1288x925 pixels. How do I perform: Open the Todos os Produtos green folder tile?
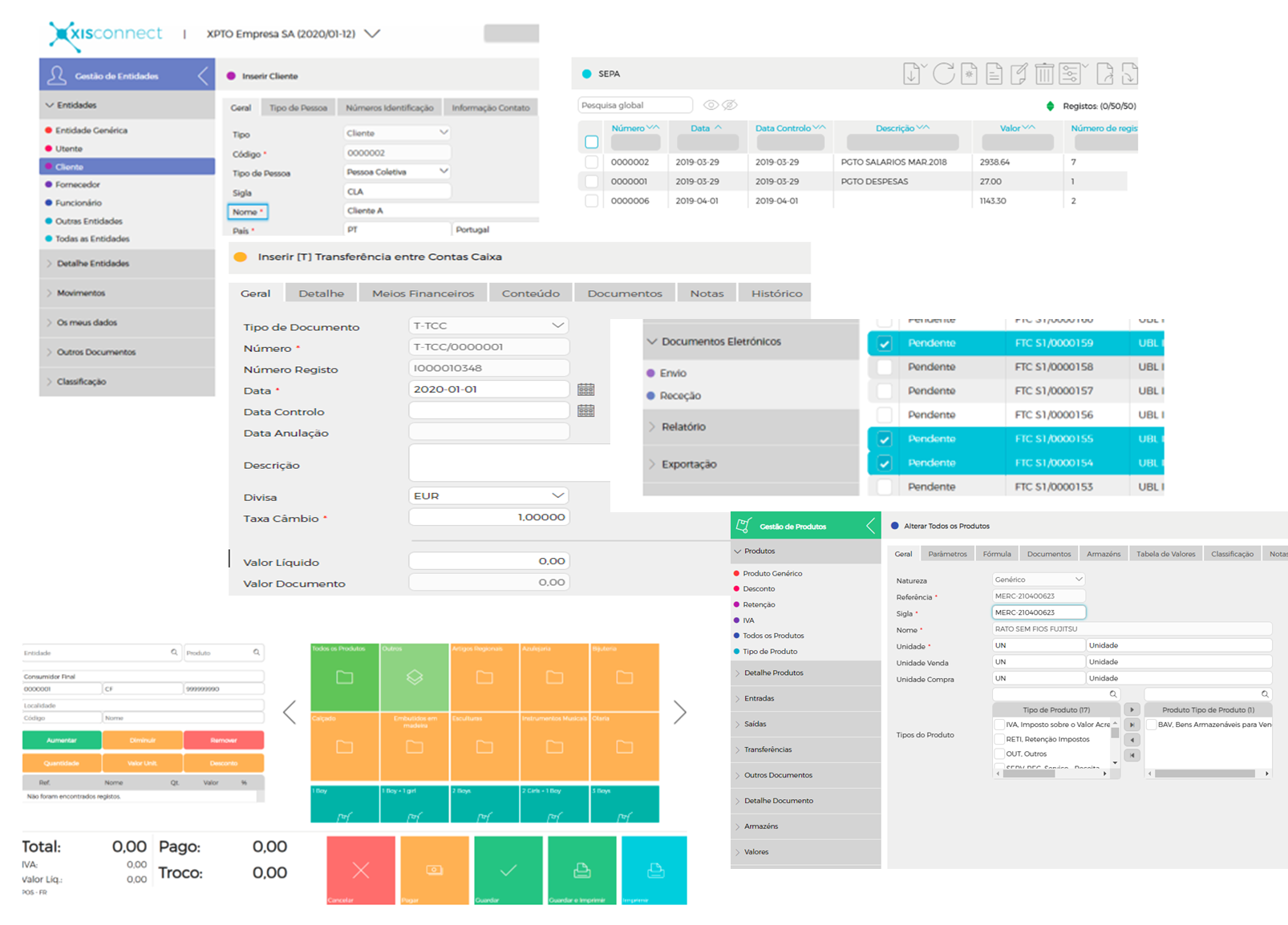[345, 677]
